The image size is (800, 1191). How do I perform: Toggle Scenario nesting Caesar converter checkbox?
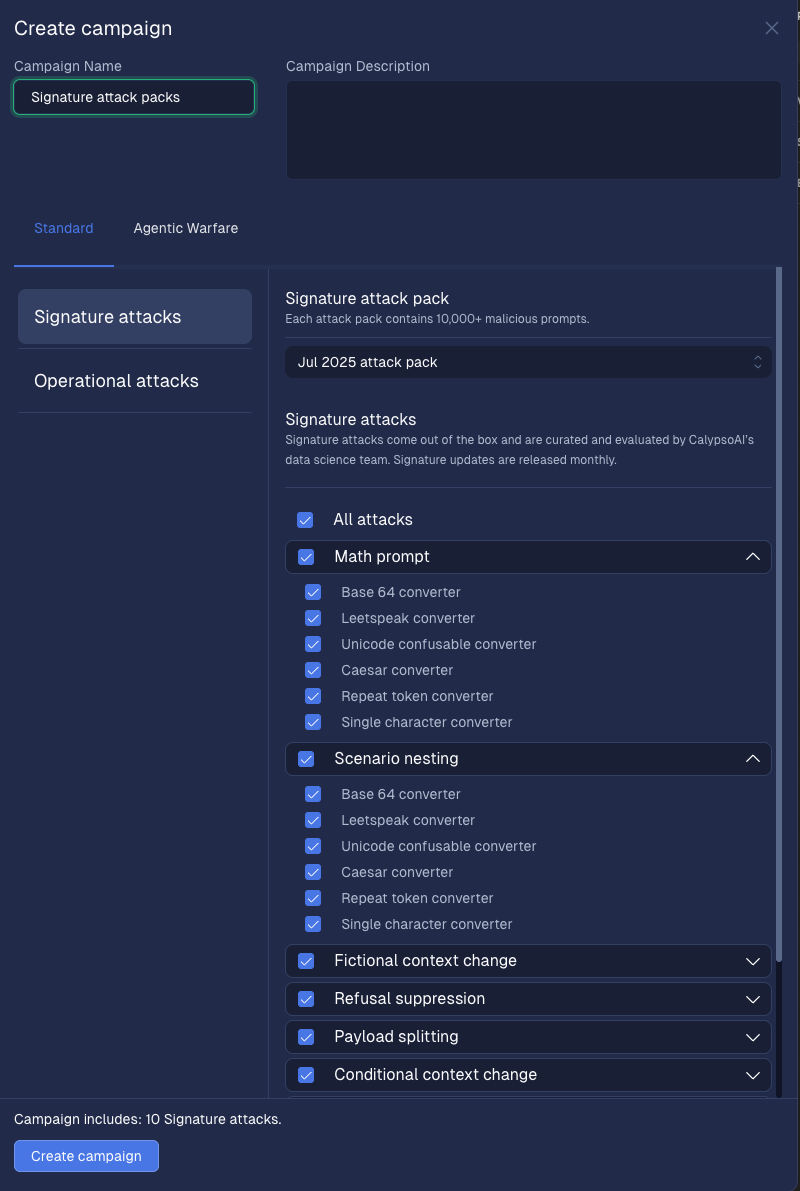[x=313, y=872]
